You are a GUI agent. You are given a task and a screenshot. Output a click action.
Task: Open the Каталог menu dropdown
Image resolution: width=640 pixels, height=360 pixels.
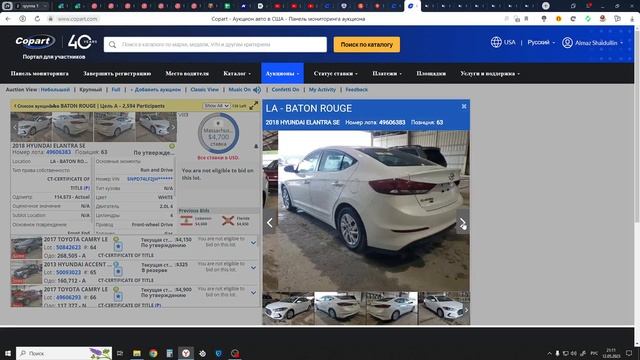click(237, 73)
